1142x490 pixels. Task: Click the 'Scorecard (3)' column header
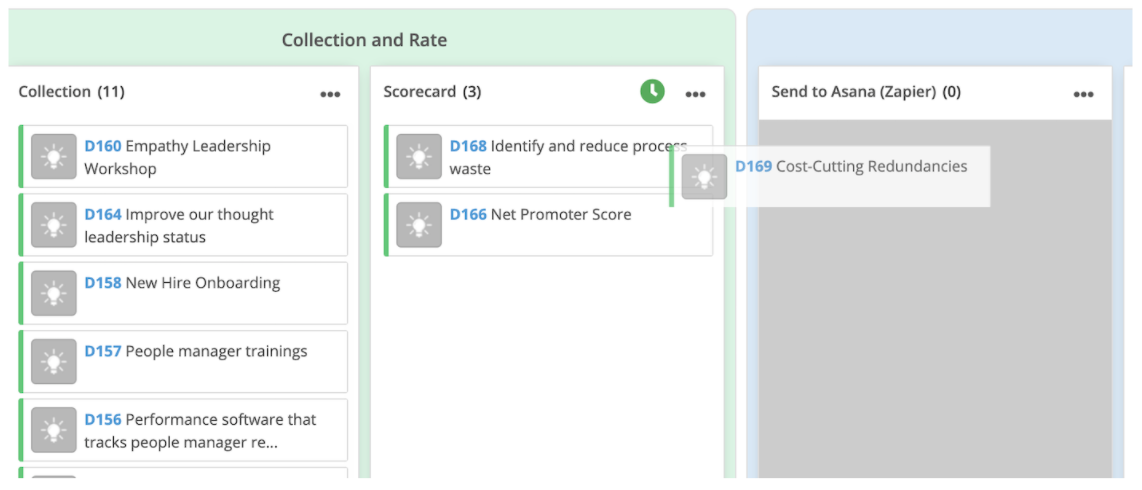pyautogui.click(x=432, y=92)
